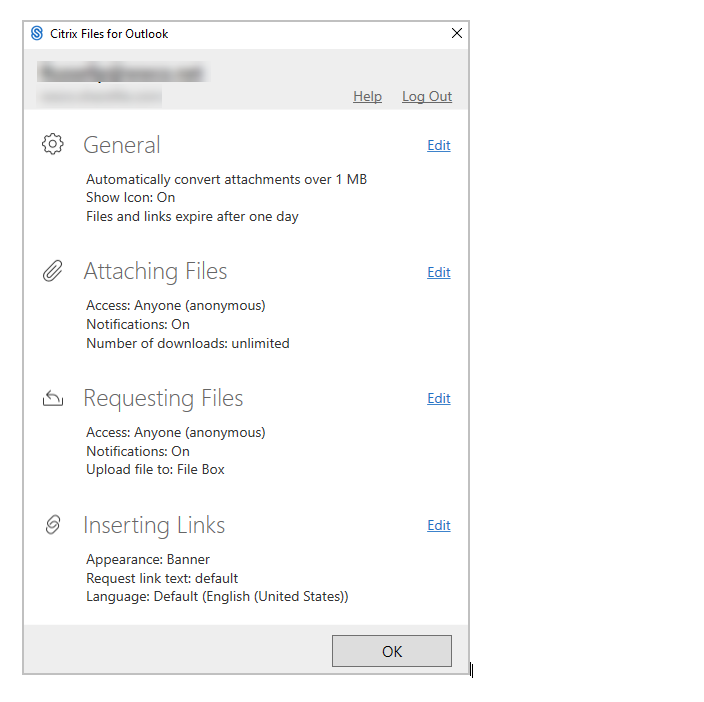Click 'Show Icon: On' text
This screenshot has width=704, height=702.
coord(131,197)
